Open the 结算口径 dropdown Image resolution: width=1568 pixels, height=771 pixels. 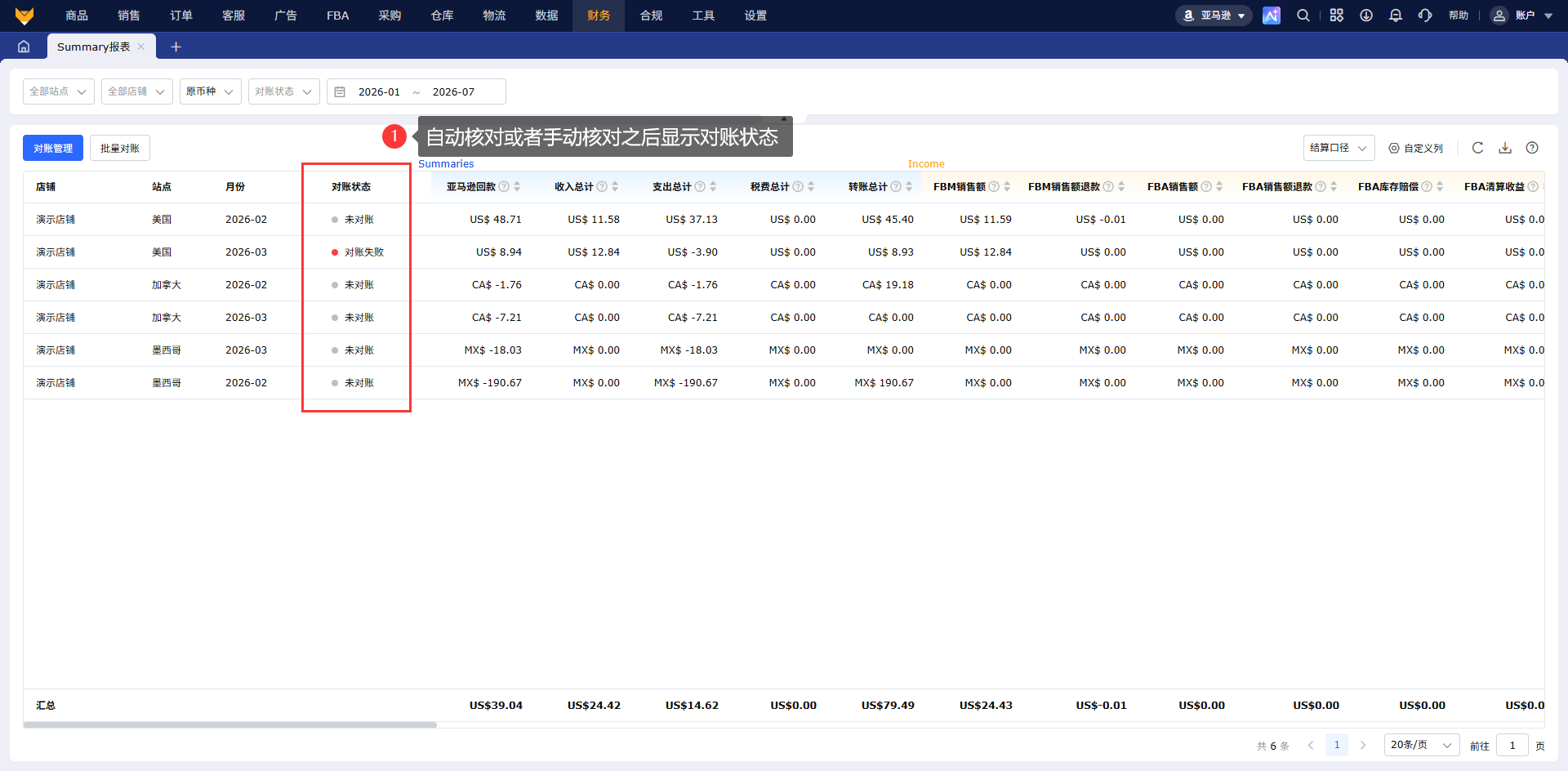[x=1339, y=148]
